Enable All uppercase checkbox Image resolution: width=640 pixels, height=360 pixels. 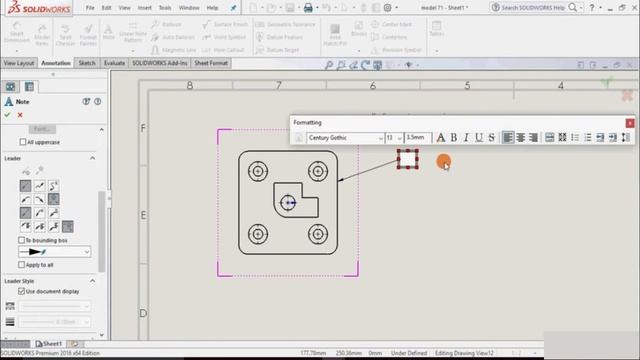coord(23,142)
